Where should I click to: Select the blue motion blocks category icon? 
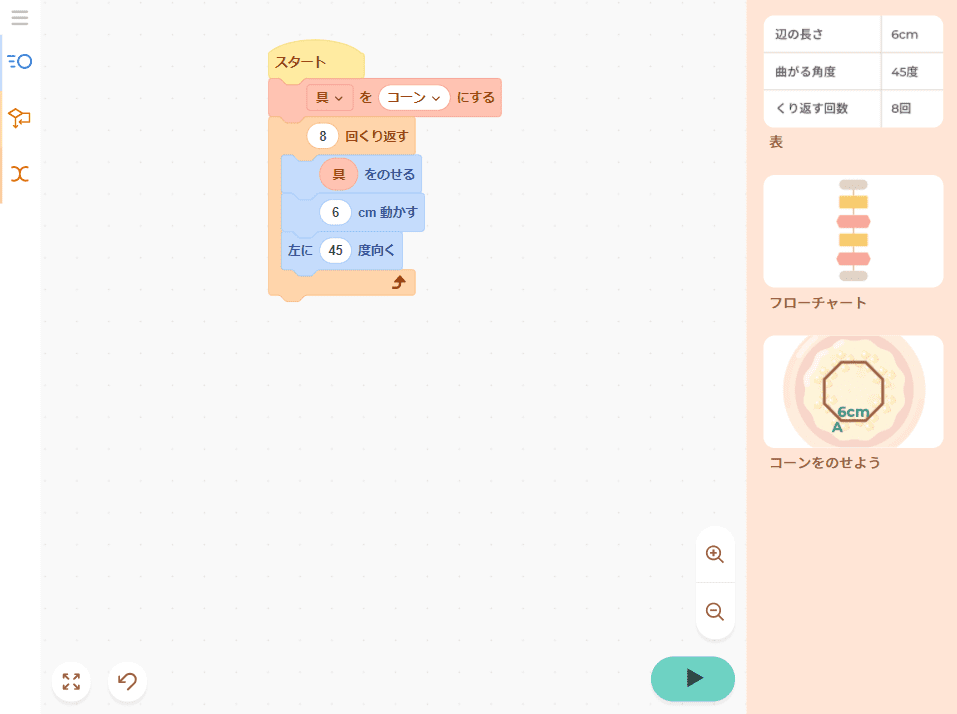coord(20,62)
